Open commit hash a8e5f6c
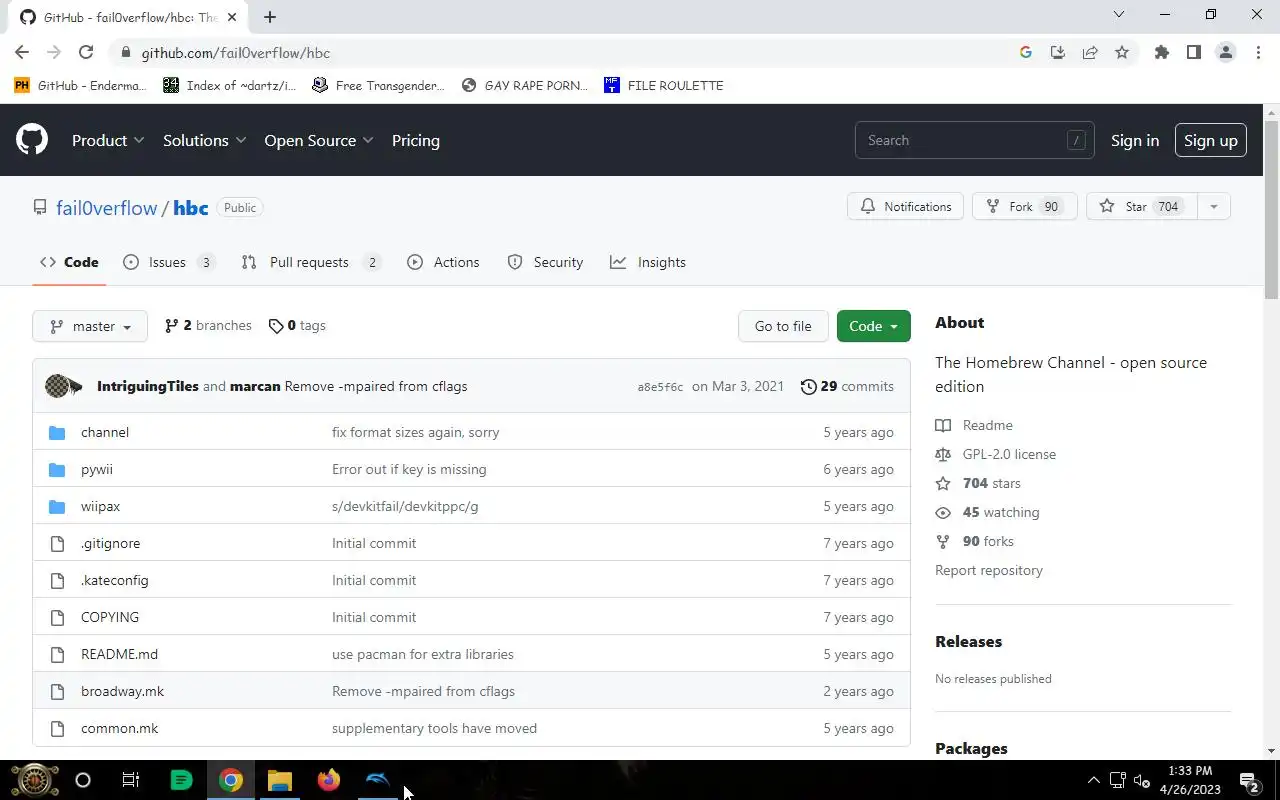 [x=660, y=387]
